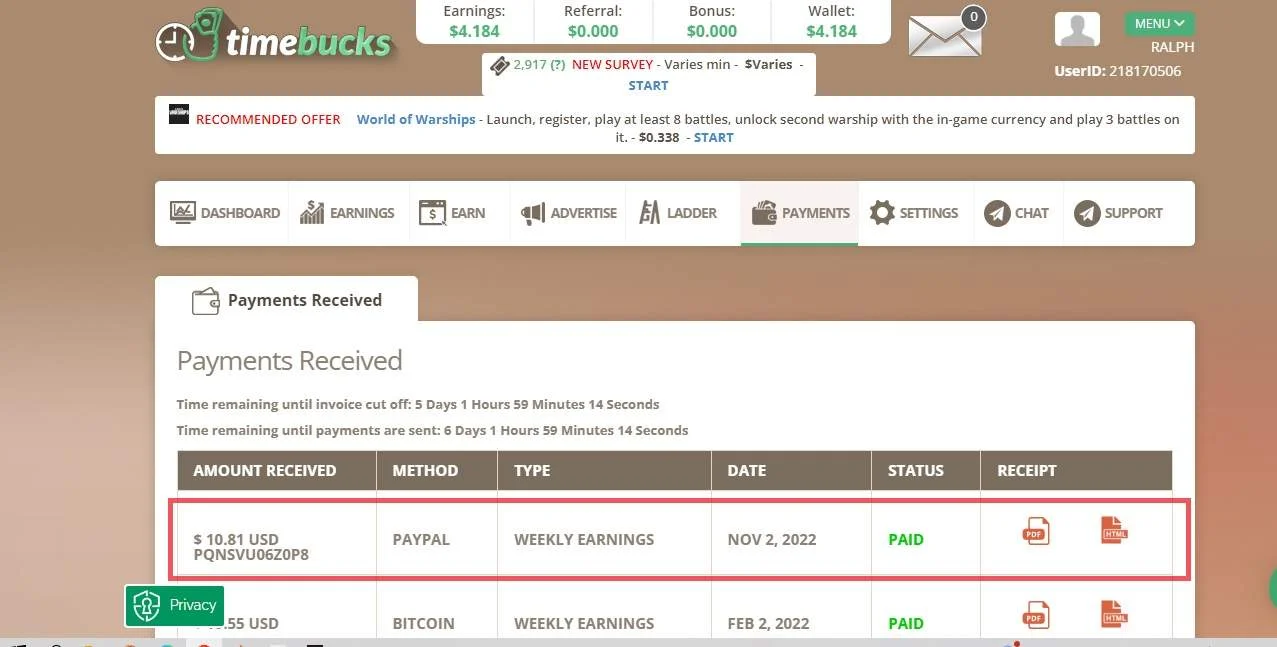This screenshot has height=647, width=1277.
Task: Click the Chat paper plane icon
Action: point(997,213)
